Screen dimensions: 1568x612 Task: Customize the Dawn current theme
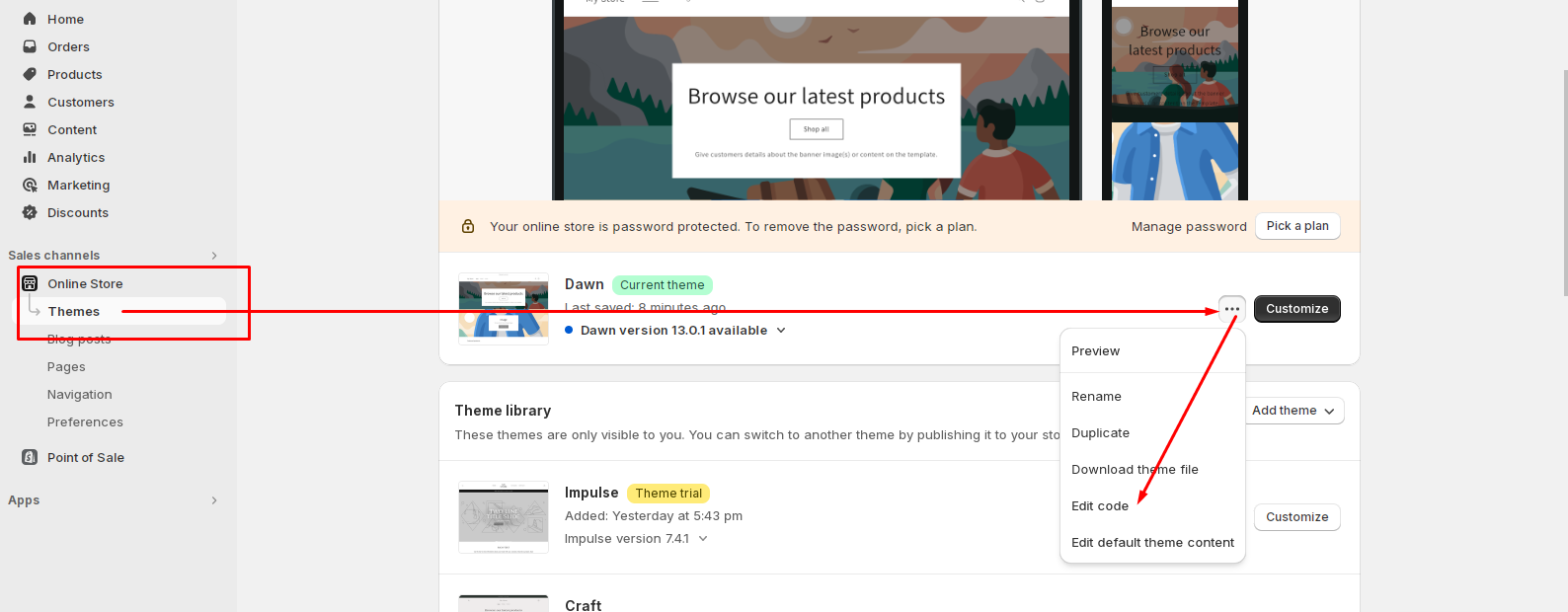pos(1297,309)
